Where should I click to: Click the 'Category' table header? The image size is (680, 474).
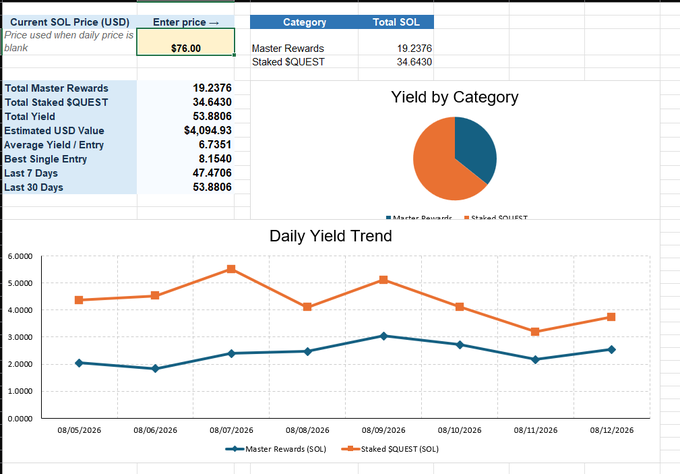[x=304, y=22]
